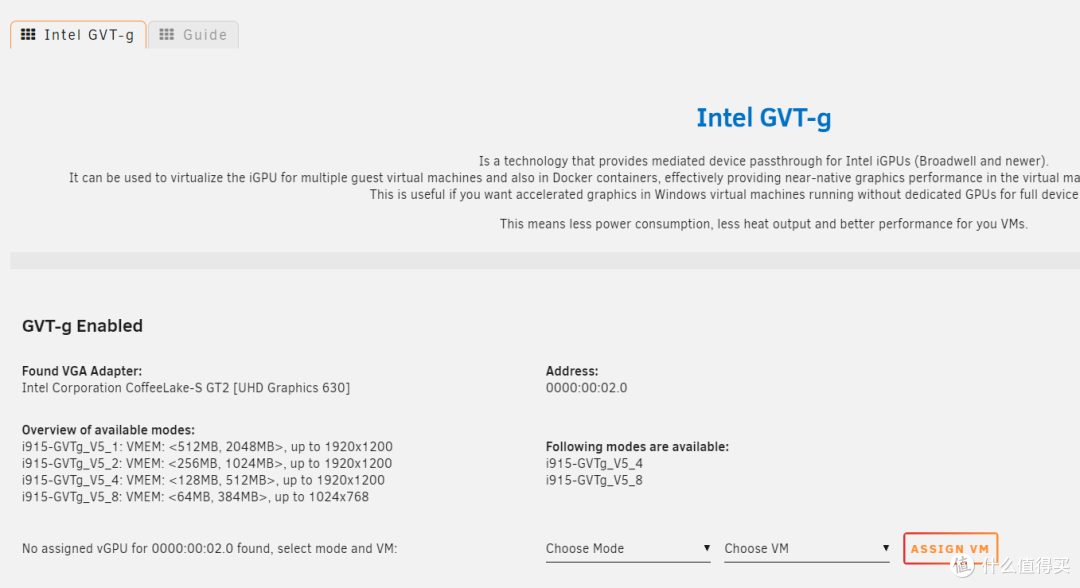
Task: Click the No assigned vGPU message
Action: coord(209,549)
